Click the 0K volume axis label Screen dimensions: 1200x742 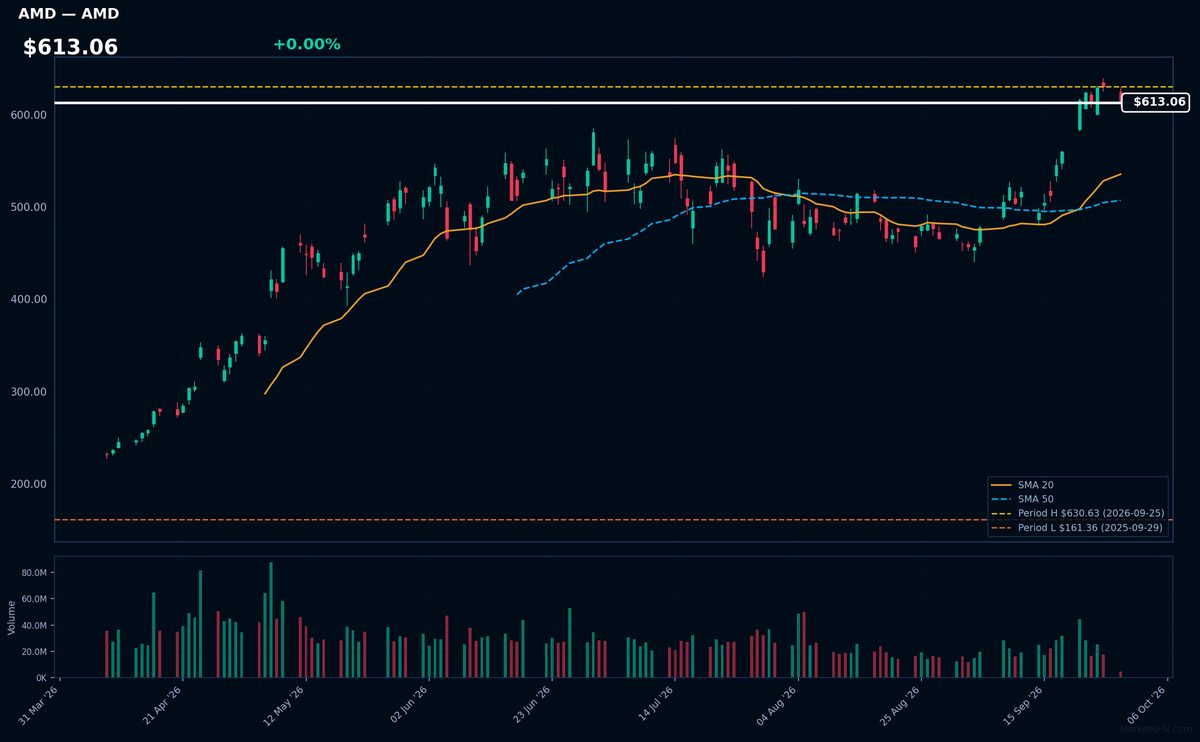[x=41, y=678]
